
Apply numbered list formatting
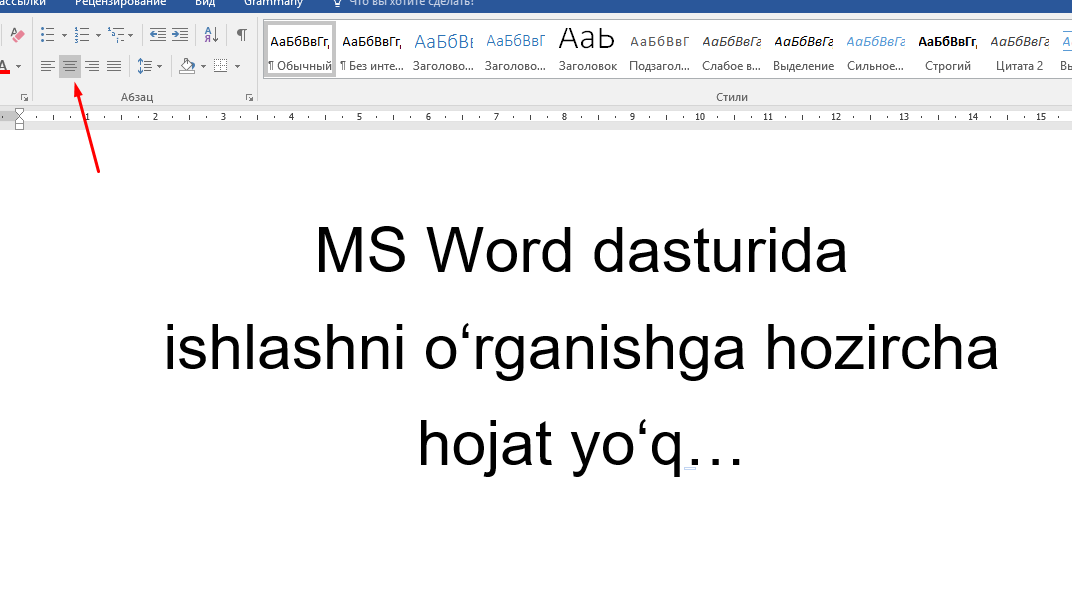pyautogui.click(x=81, y=35)
